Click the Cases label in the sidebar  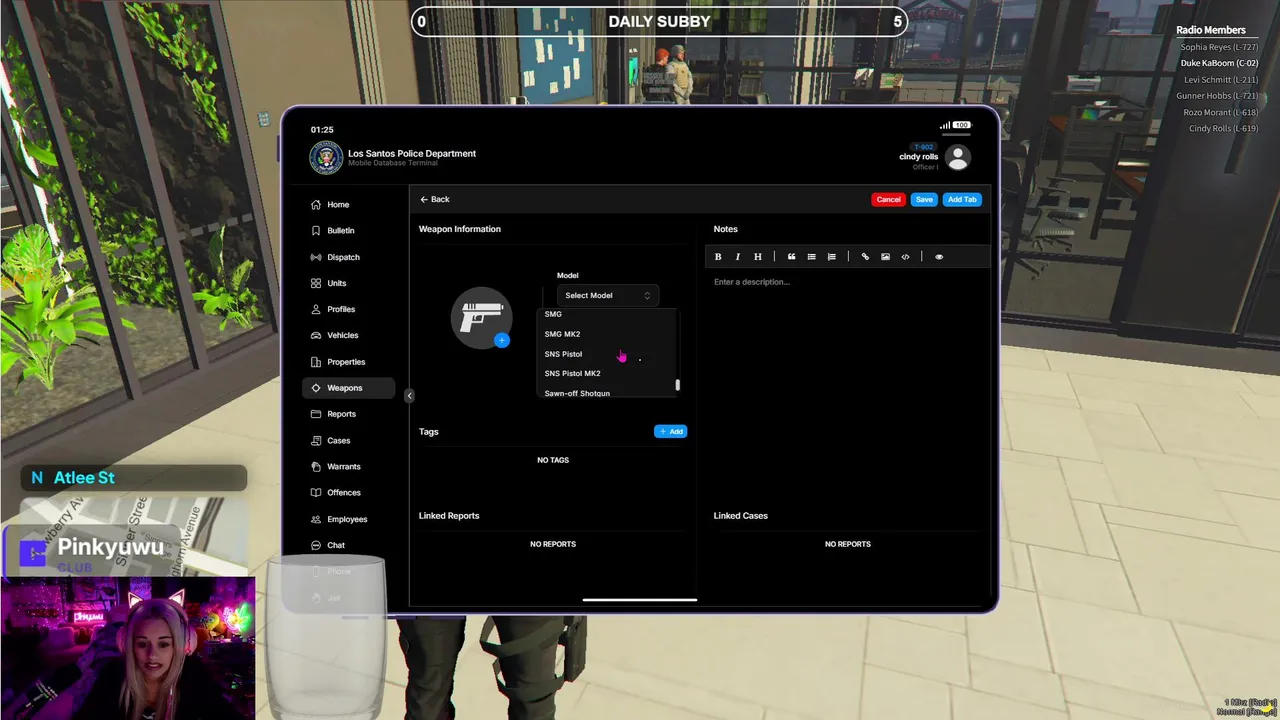coord(339,441)
